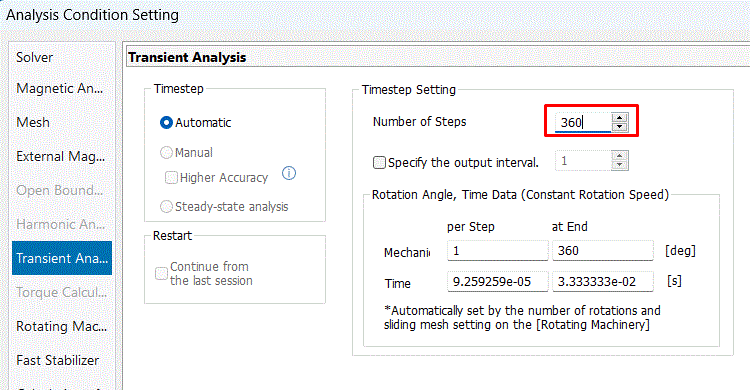The height and width of the screenshot is (390, 750).
Task: Increment the output interval spinner up
Action: (x=619, y=156)
